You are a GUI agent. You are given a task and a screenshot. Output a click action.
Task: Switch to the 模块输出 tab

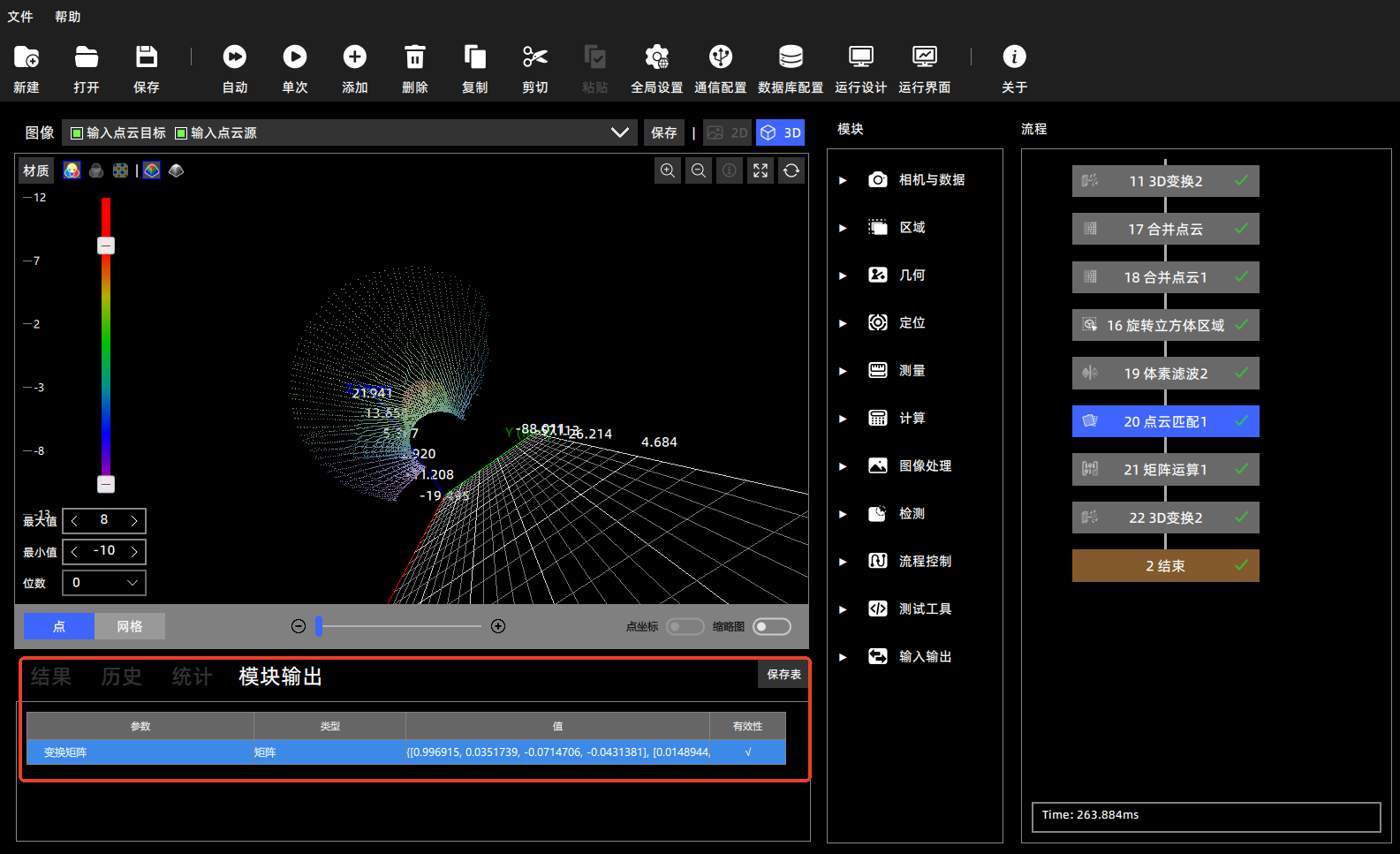(281, 676)
